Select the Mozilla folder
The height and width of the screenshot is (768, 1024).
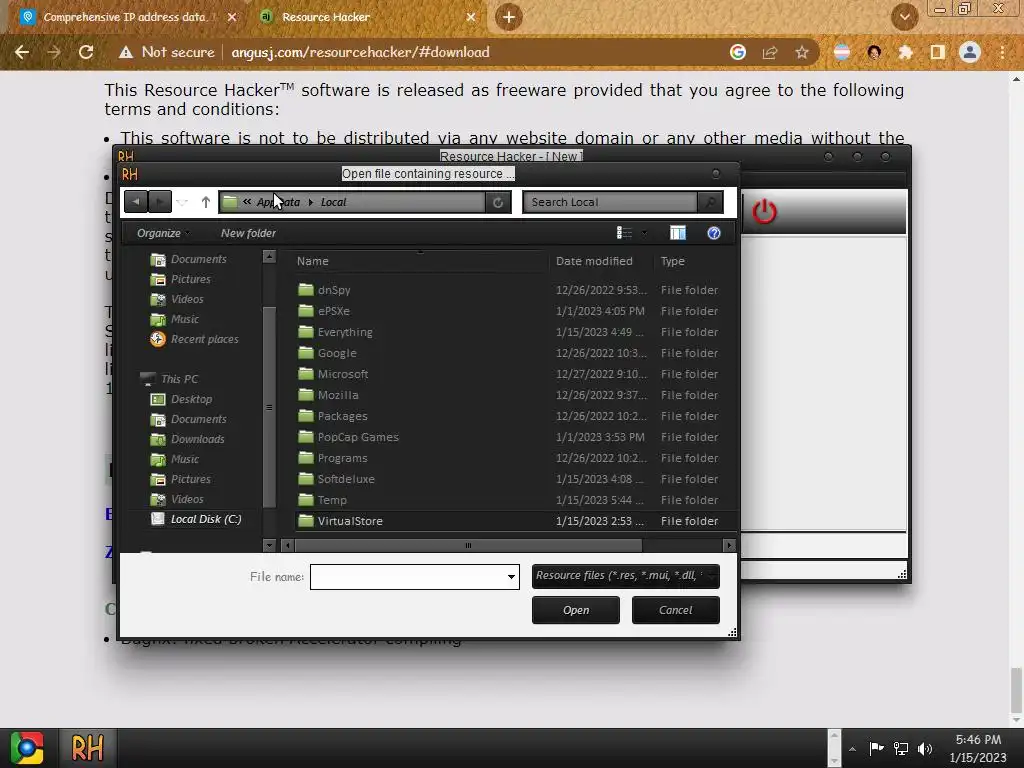(x=328, y=395)
